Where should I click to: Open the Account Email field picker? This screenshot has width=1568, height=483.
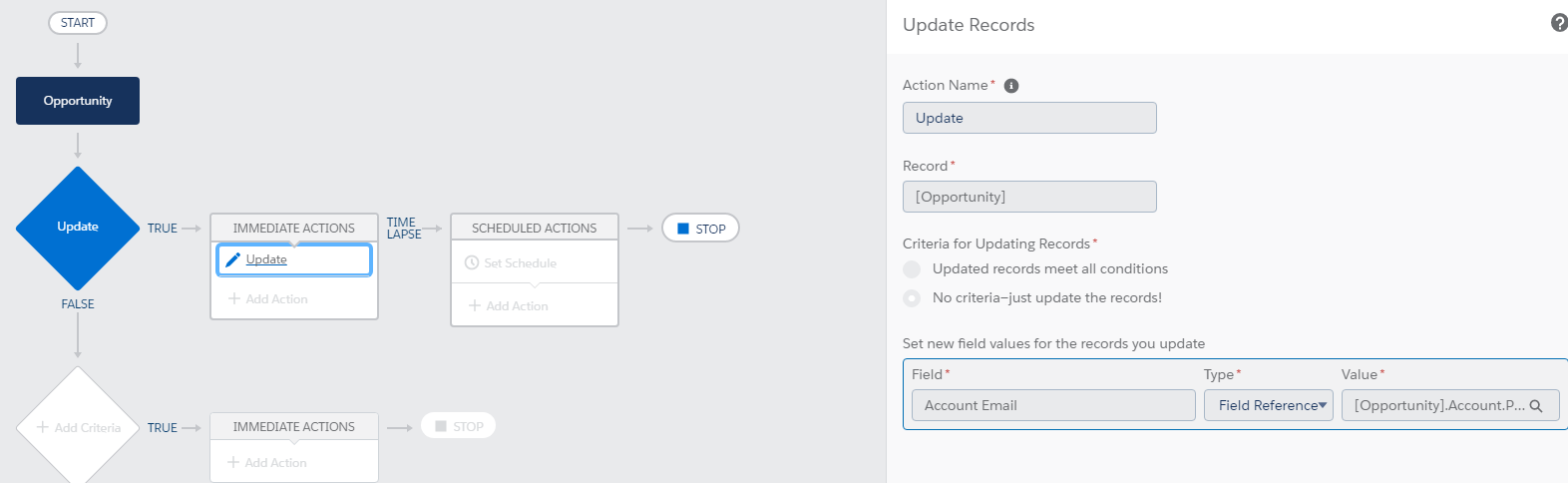click(1052, 405)
